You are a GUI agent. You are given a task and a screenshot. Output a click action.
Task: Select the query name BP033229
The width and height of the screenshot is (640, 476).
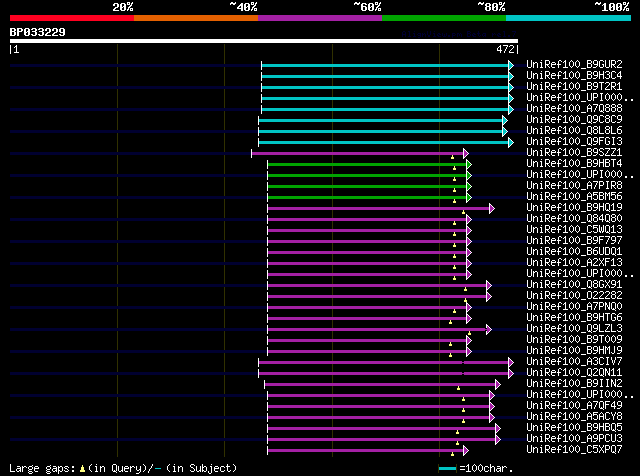point(38,32)
